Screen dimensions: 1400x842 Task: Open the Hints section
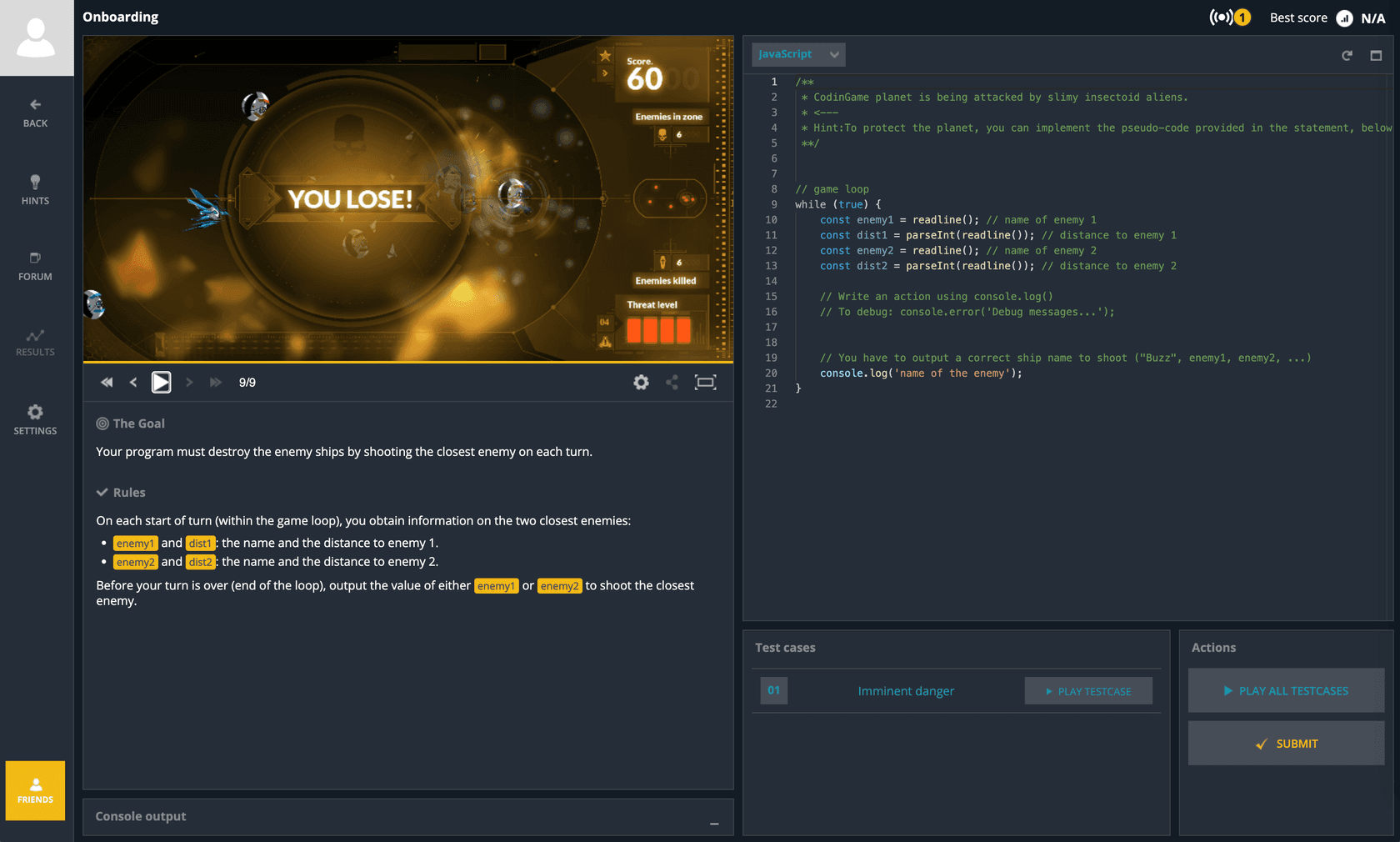click(34, 188)
